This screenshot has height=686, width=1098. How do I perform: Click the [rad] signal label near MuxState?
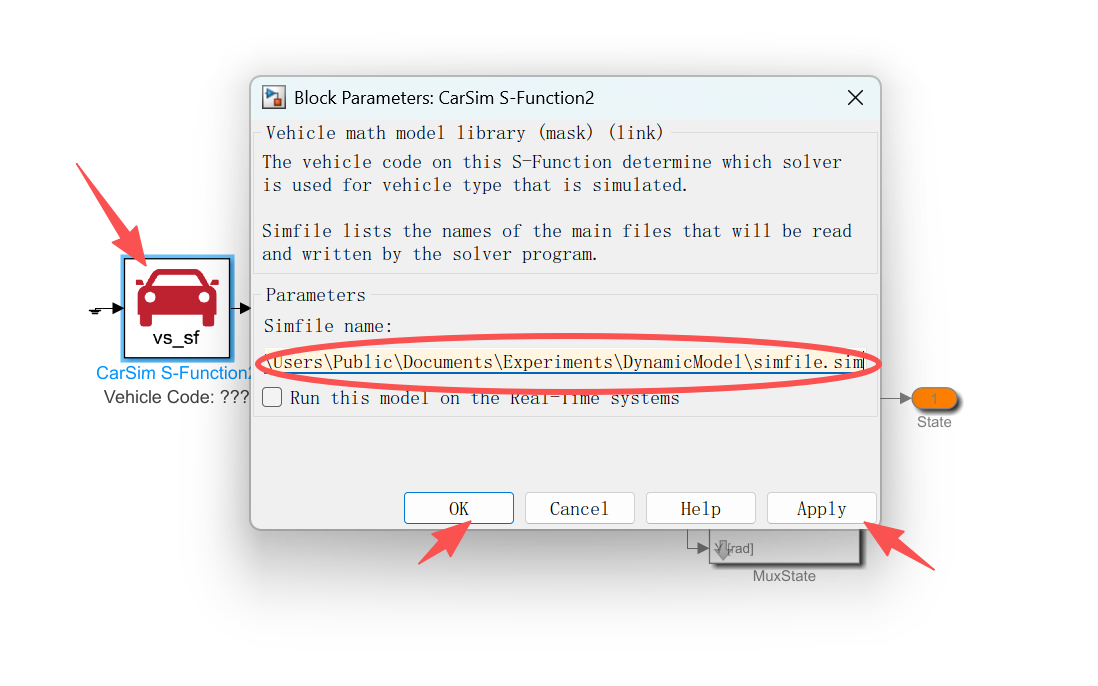click(x=739, y=548)
